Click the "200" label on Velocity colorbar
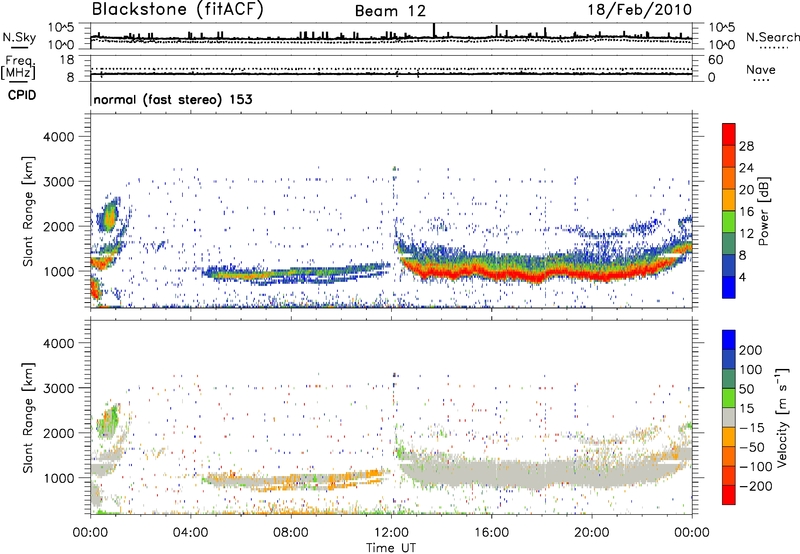 [751, 350]
